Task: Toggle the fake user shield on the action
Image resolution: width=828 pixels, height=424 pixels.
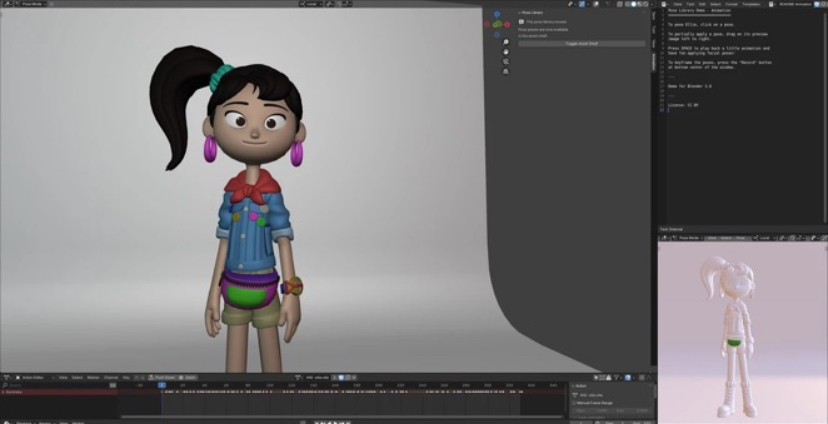Action: (341, 378)
